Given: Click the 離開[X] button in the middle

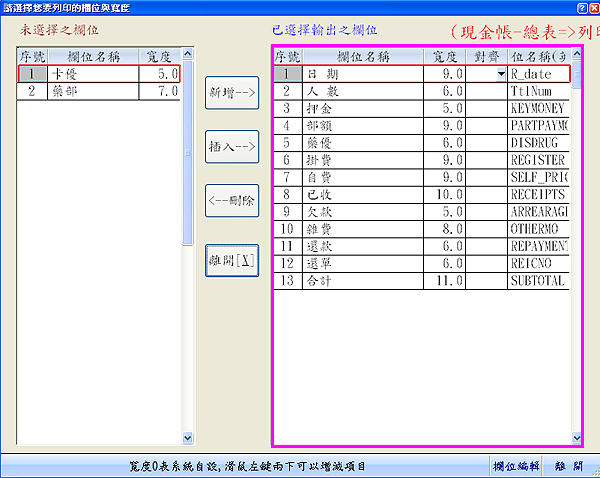Looking at the screenshot, I should (x=232, y=259).
